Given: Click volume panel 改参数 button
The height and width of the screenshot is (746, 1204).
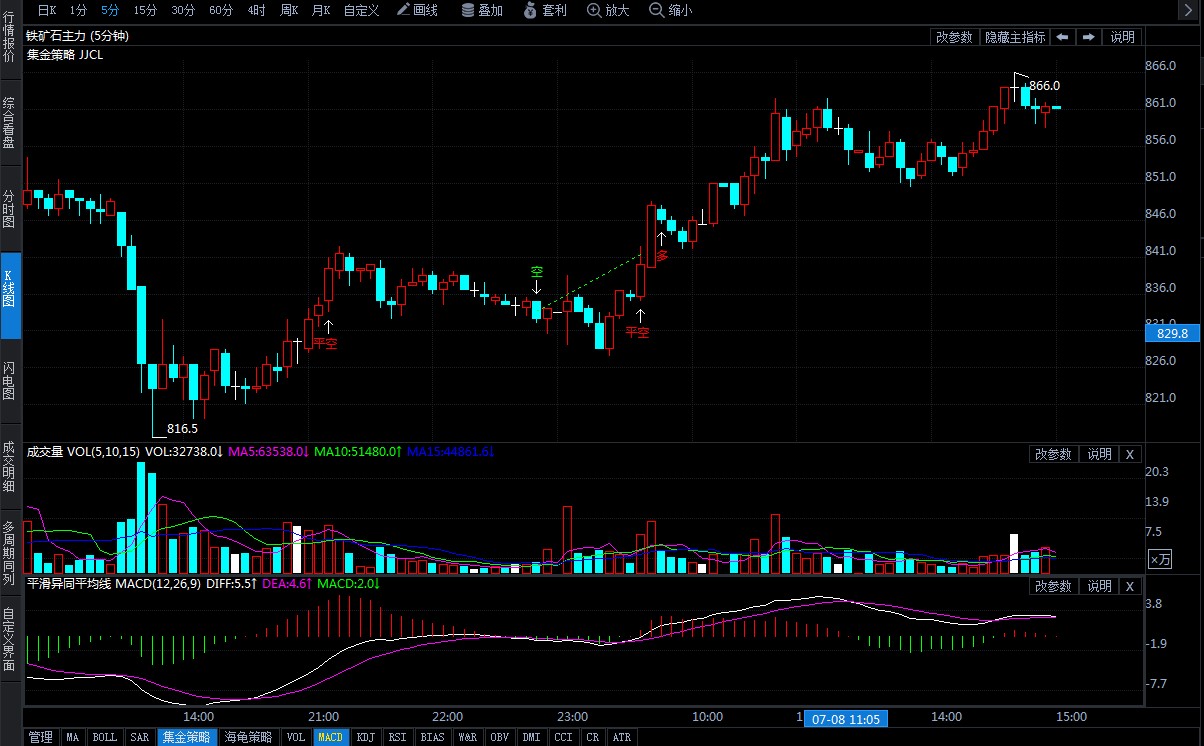Looking at the screenshot, I should tap(1054, 454).
